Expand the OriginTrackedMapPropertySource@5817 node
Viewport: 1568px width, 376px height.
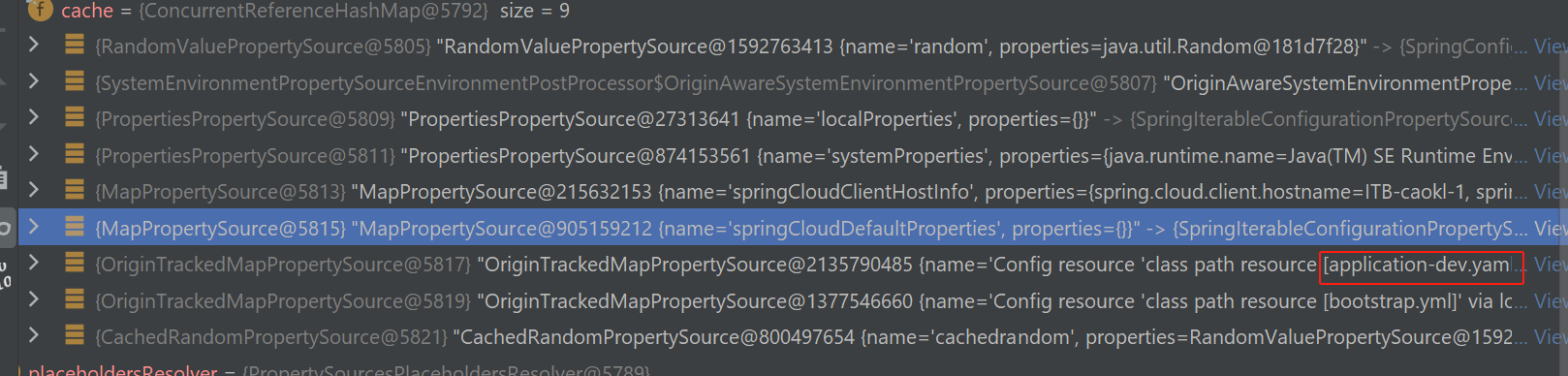click(x=34, y=264)
